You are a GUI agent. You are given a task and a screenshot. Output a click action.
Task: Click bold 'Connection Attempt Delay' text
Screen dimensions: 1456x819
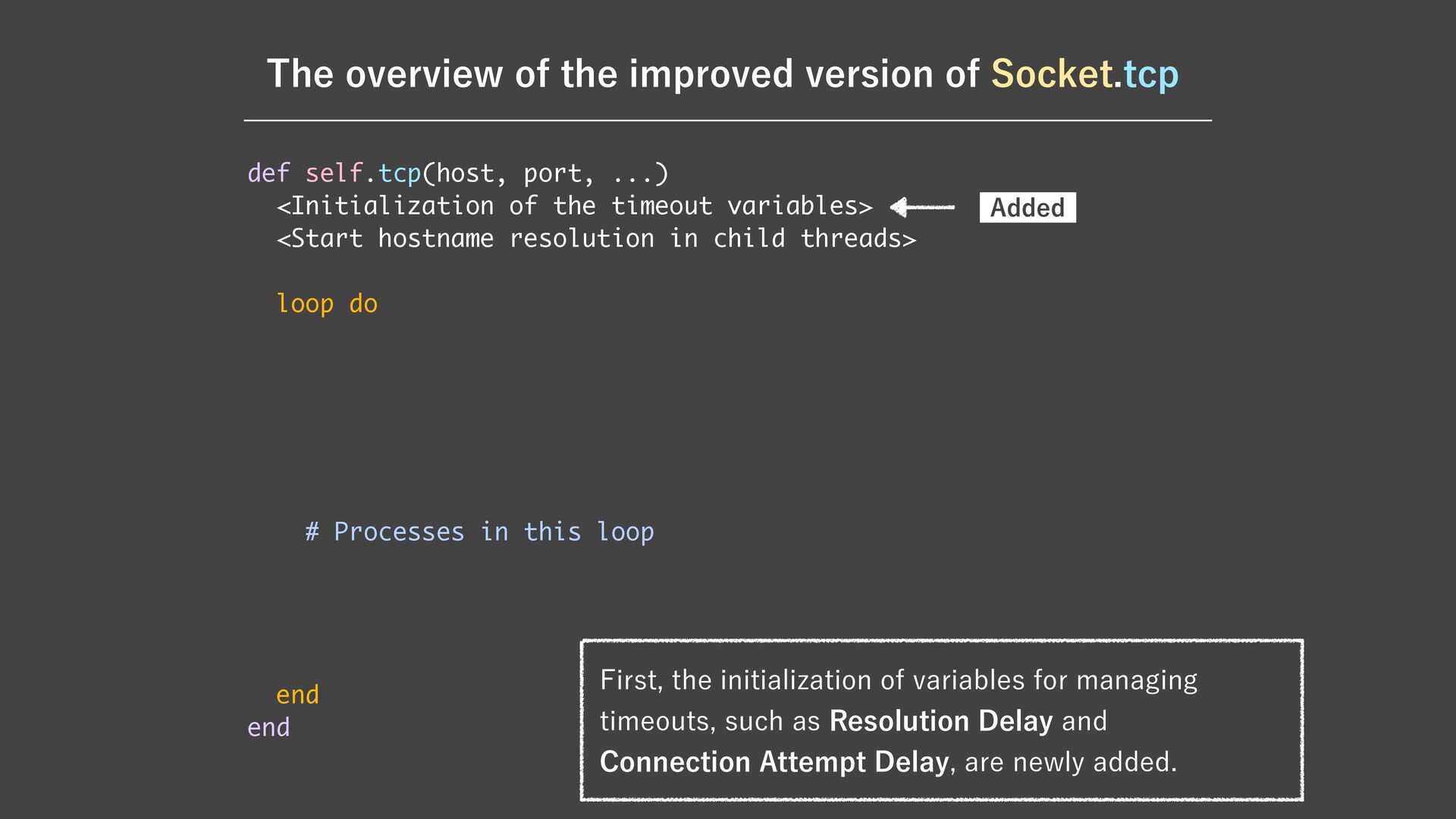(773, 761)
